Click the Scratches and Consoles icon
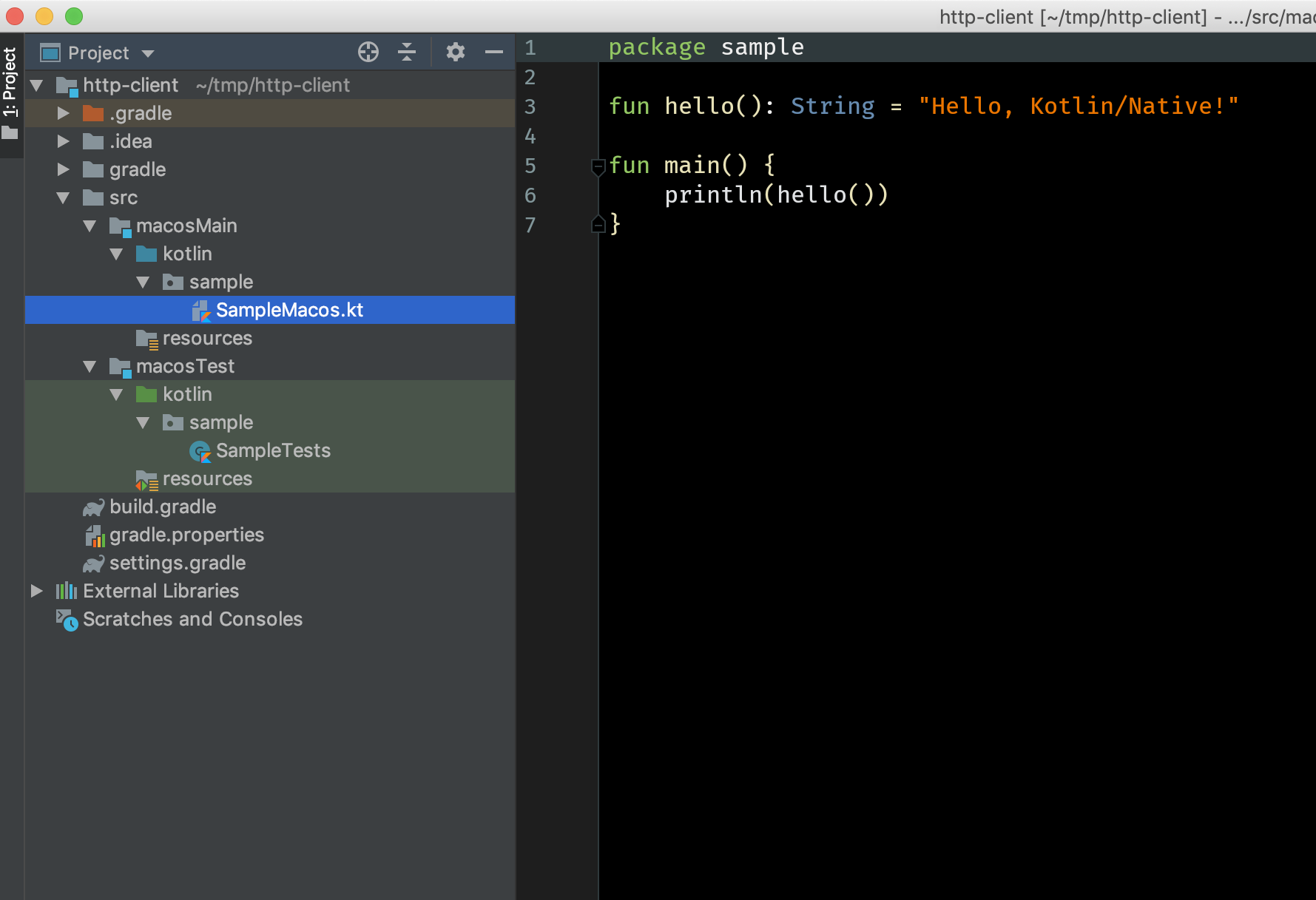1316x900 pixels. (67, 620)
